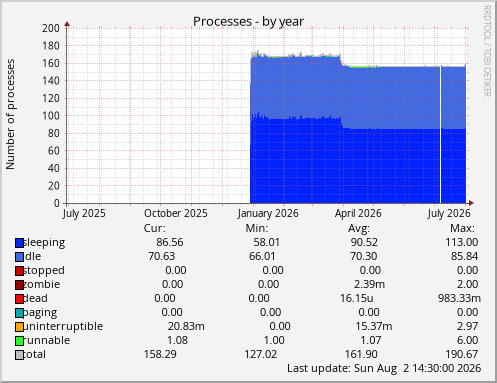Click idle current value 70.63
Screen dimensions: 497x383
[x=162, y=256]
